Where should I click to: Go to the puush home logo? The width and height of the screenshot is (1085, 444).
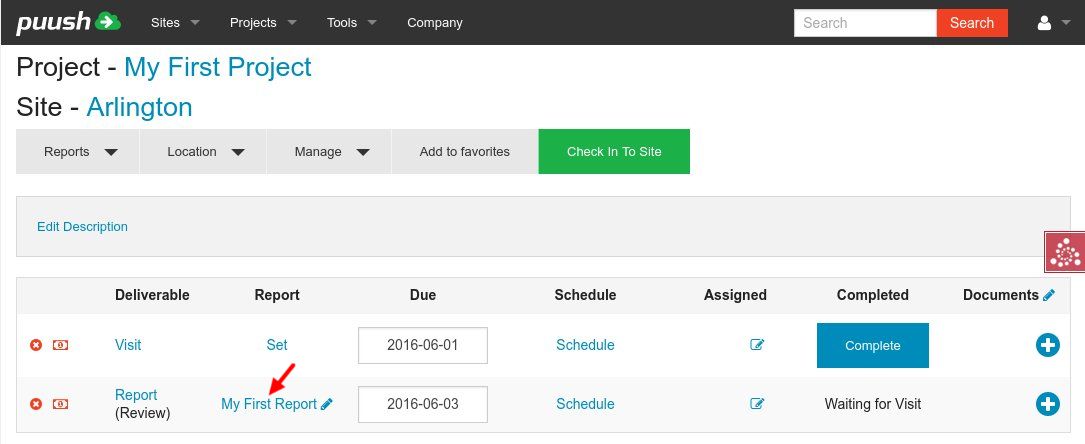pyautogui.click(x=68, y=22)
